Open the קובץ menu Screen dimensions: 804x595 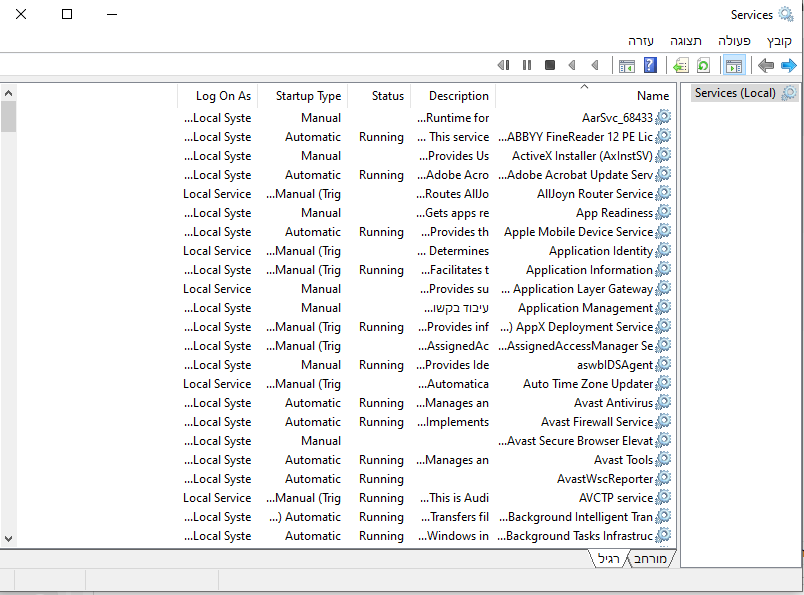point(779,41)
